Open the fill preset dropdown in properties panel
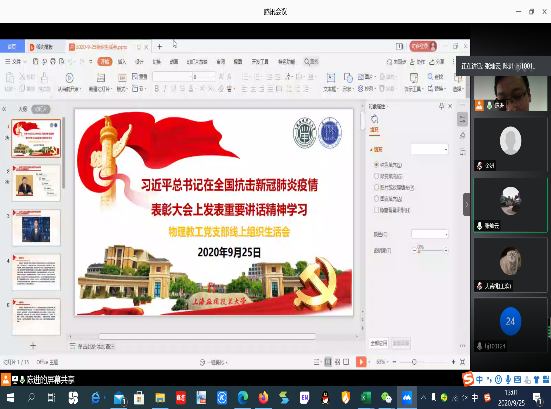The width and height of the screenshot is (551, 409). tap(429, 149)
